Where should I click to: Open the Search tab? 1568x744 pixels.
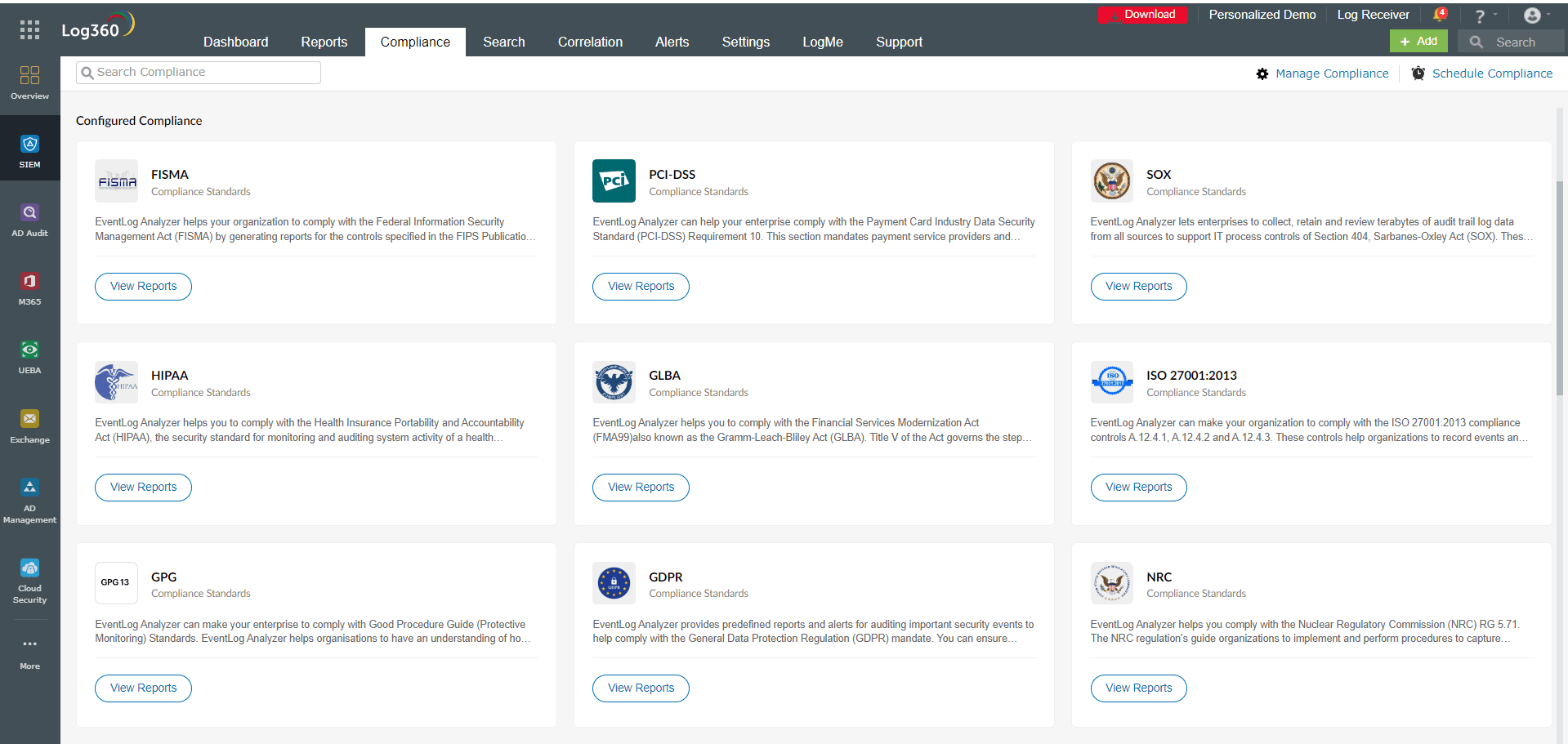503,42
